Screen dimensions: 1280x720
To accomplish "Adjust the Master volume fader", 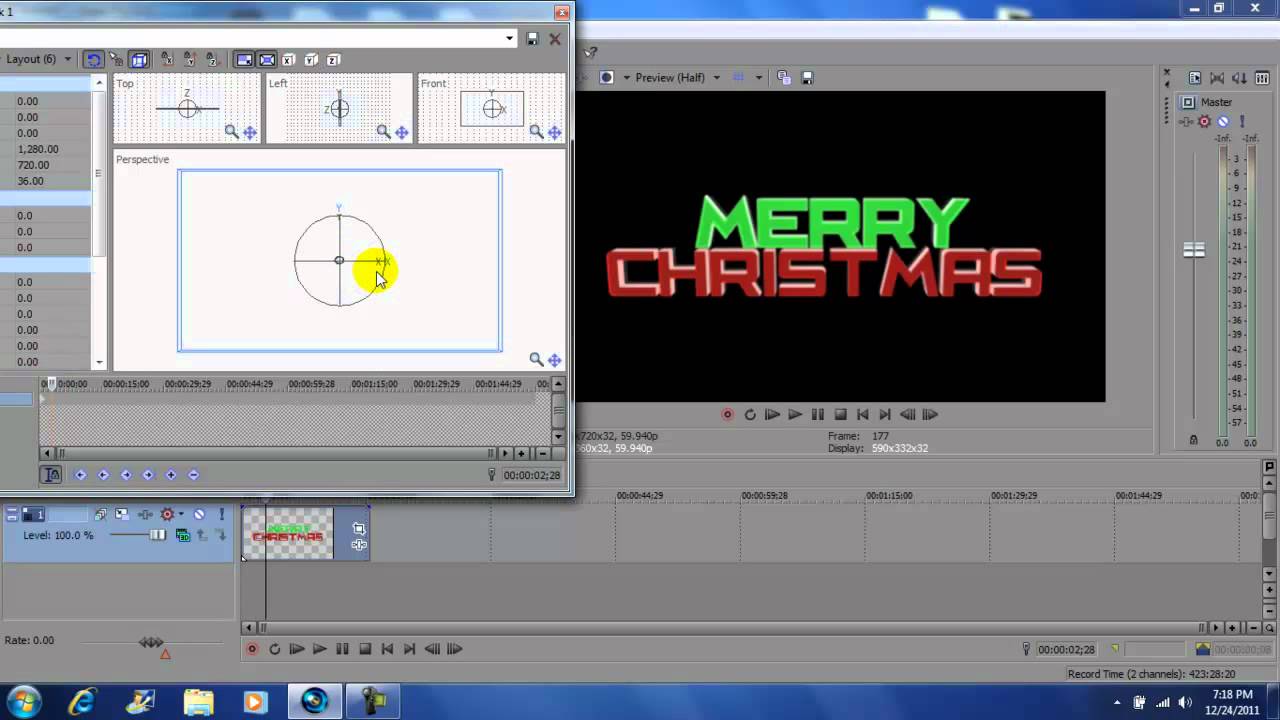I will pos(1194,250).
